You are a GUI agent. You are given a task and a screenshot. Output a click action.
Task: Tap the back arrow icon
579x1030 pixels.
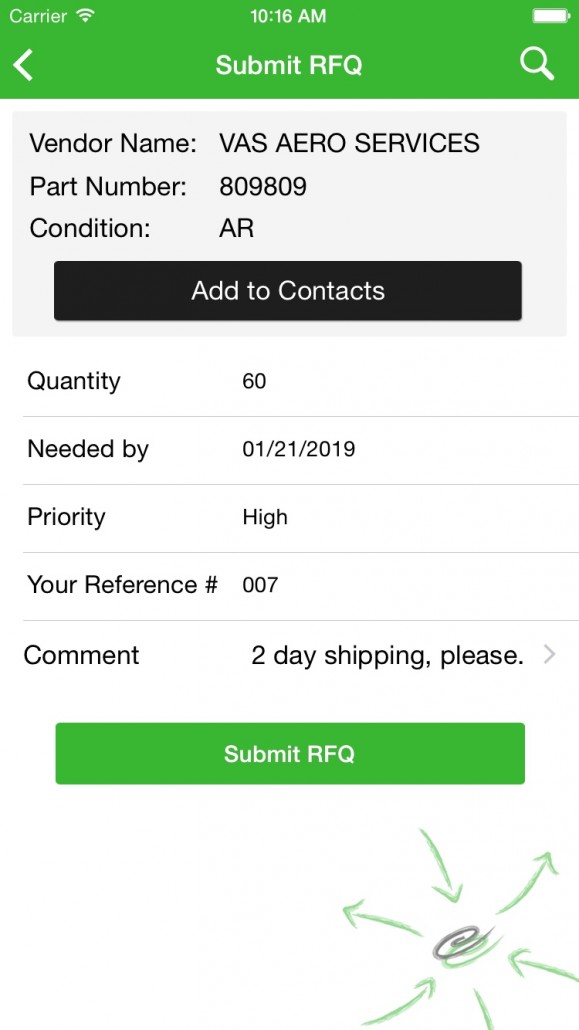coord(23,65)
